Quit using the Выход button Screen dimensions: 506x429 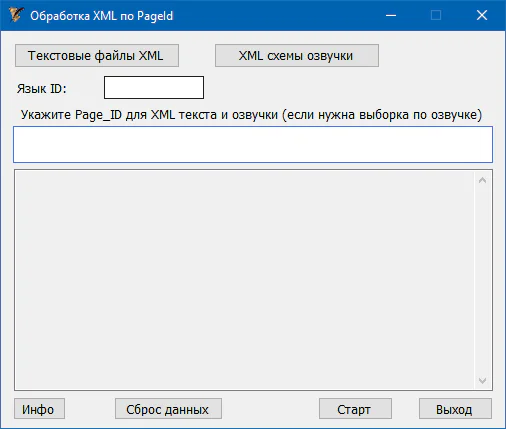455,409
